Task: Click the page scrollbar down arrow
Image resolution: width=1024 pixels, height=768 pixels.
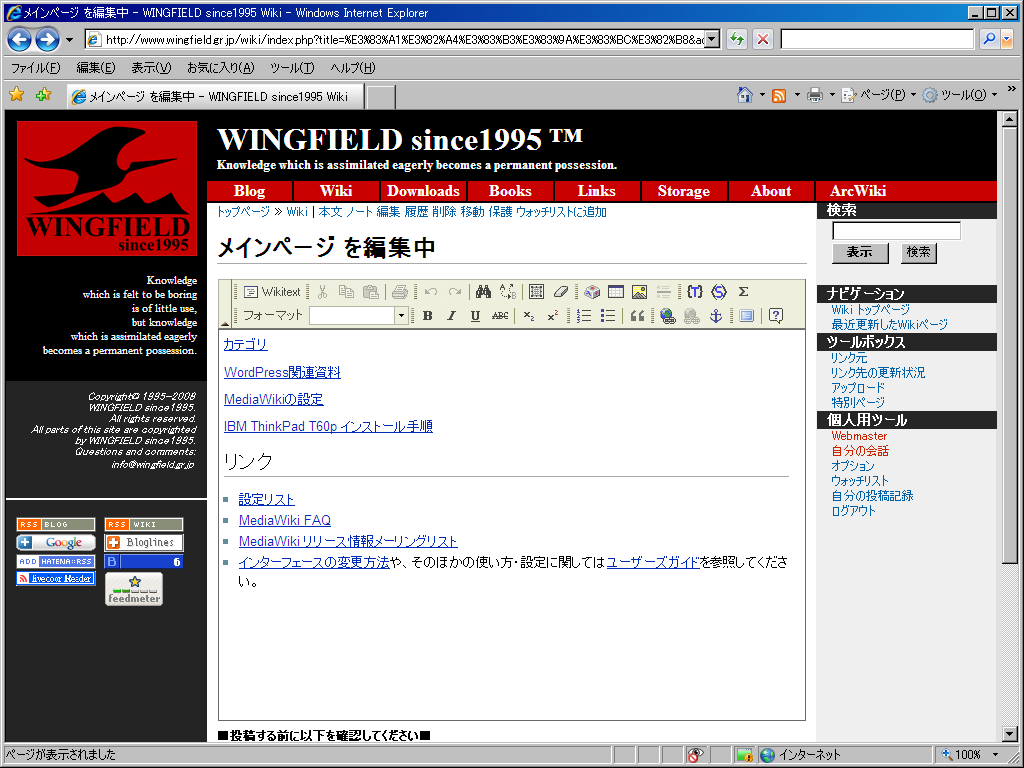Action: tap(1009, 734)
